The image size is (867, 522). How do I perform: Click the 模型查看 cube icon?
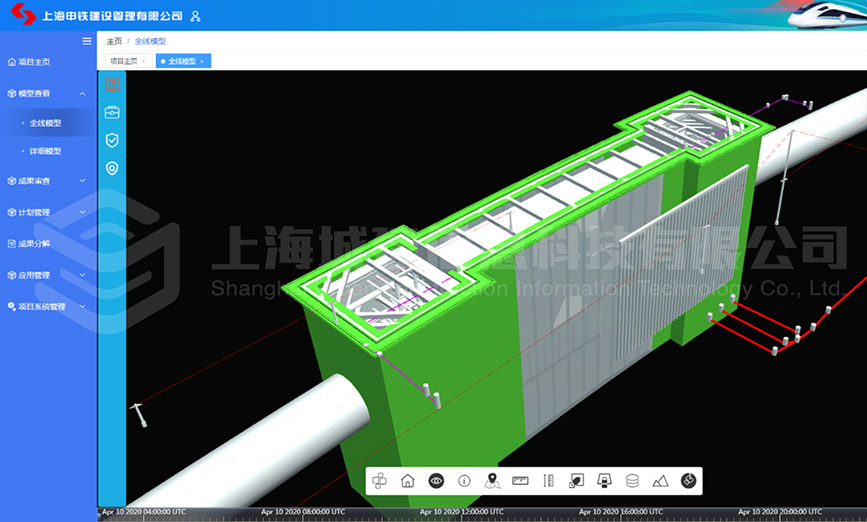tap(12, 93)
